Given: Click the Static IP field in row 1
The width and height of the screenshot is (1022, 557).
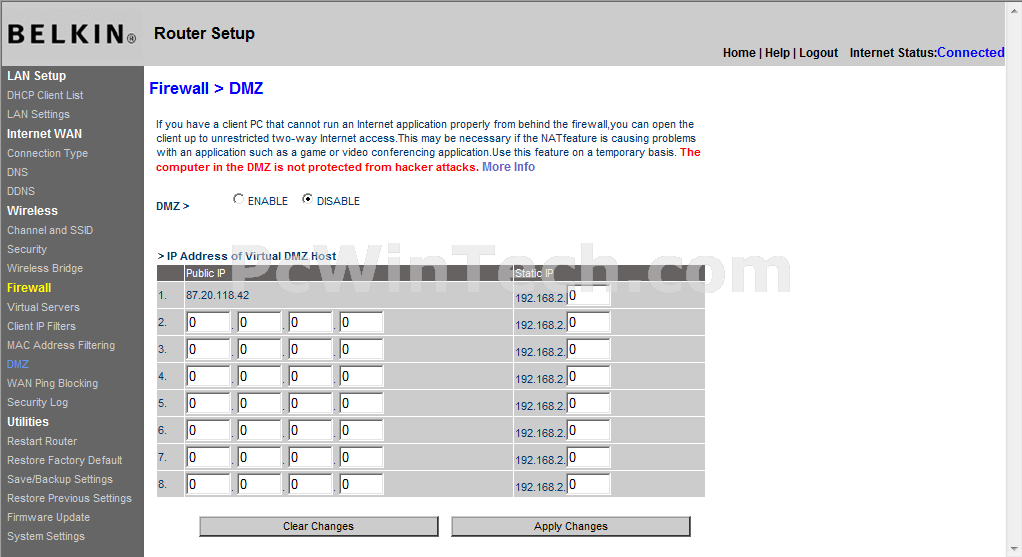Looking at the screenshot, I should tap(589, 296).
